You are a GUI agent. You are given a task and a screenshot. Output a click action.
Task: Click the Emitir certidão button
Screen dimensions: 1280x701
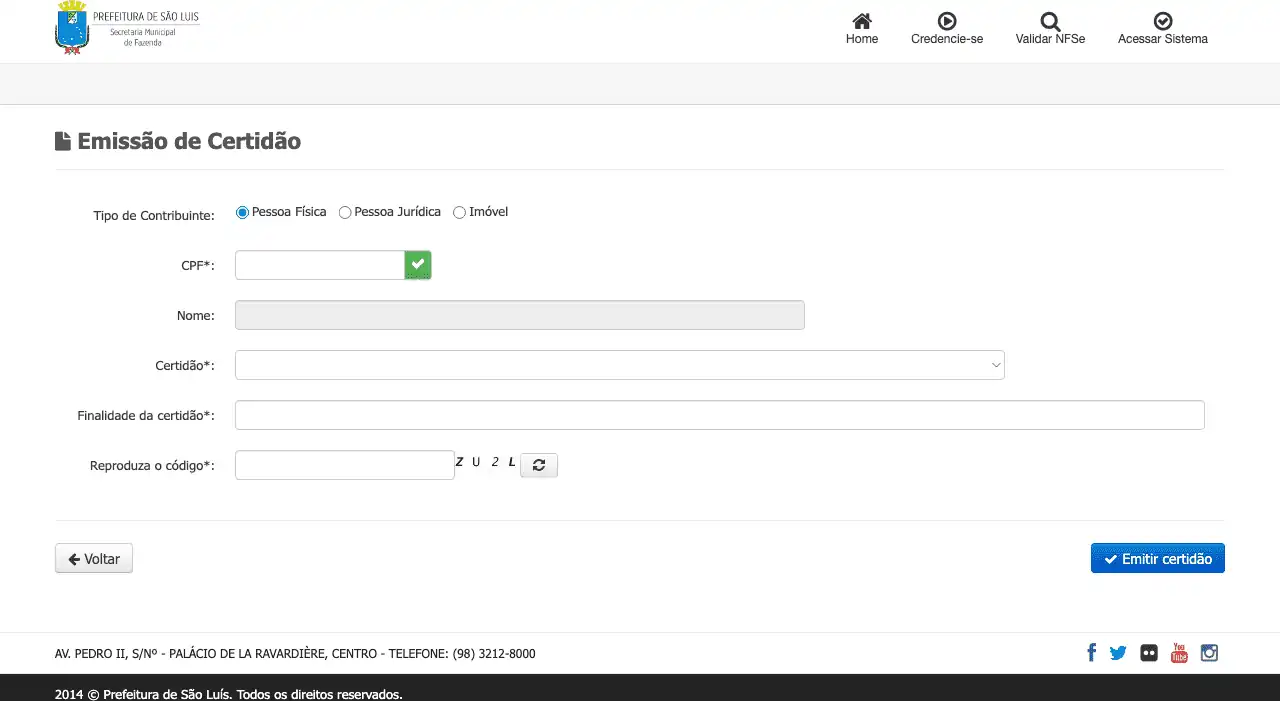pyautogui.click(x=1157, y=559)
